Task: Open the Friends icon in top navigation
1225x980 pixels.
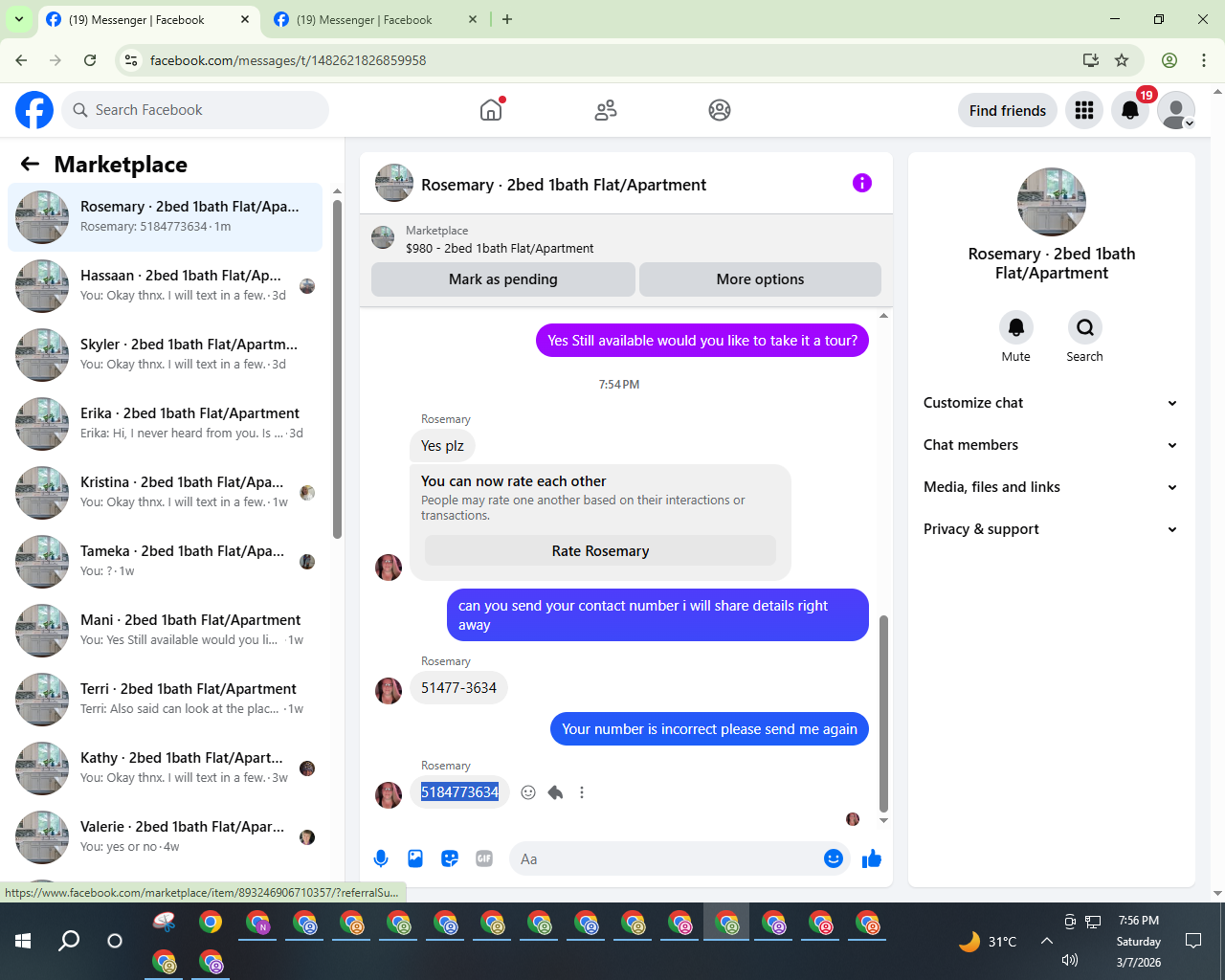Action: (606, 110)
